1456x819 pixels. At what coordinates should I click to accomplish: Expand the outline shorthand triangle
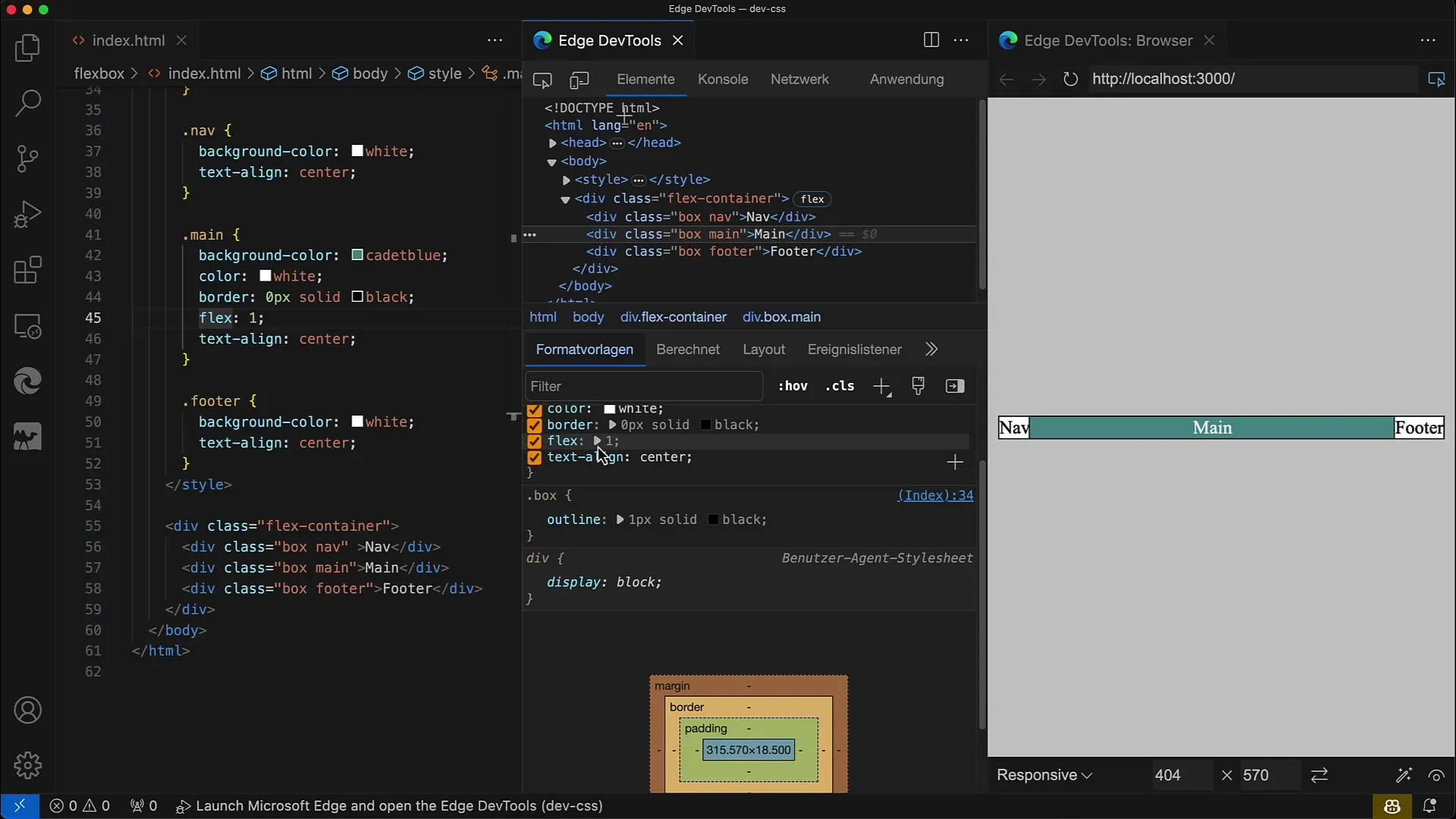[620, 519]
